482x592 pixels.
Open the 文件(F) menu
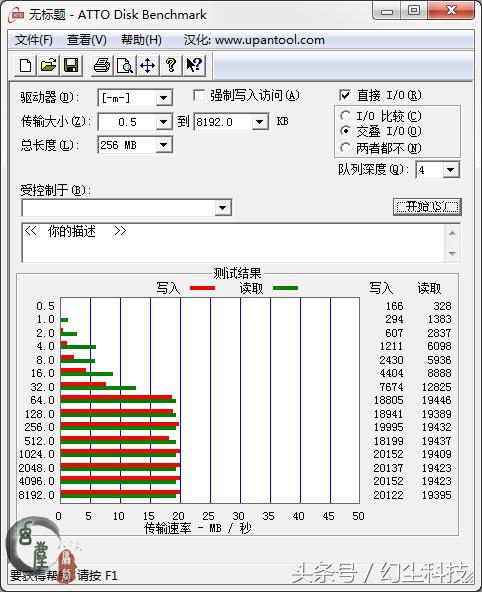click(x=34, y=40)
